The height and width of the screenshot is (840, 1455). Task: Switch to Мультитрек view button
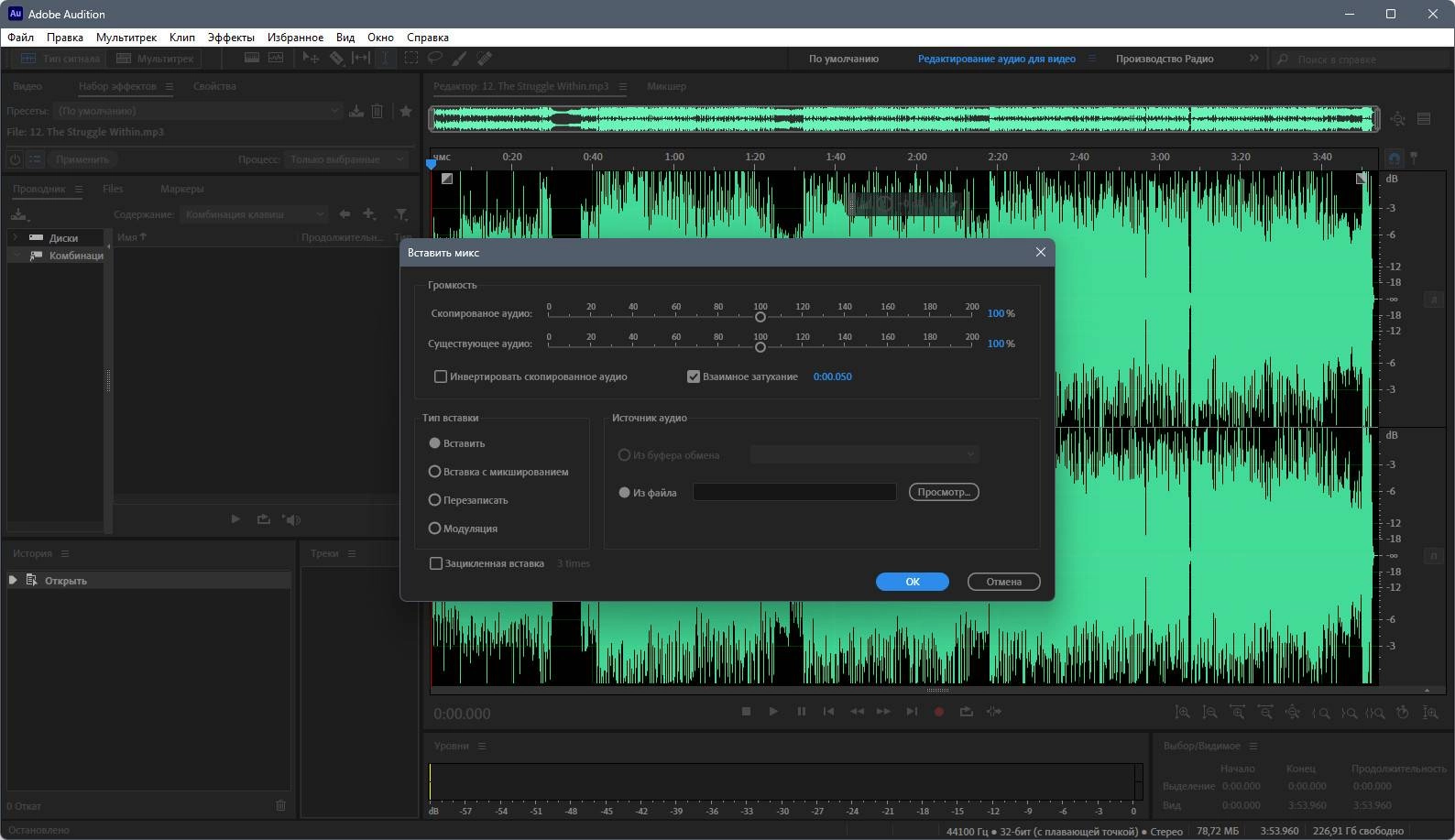[155, 59]
